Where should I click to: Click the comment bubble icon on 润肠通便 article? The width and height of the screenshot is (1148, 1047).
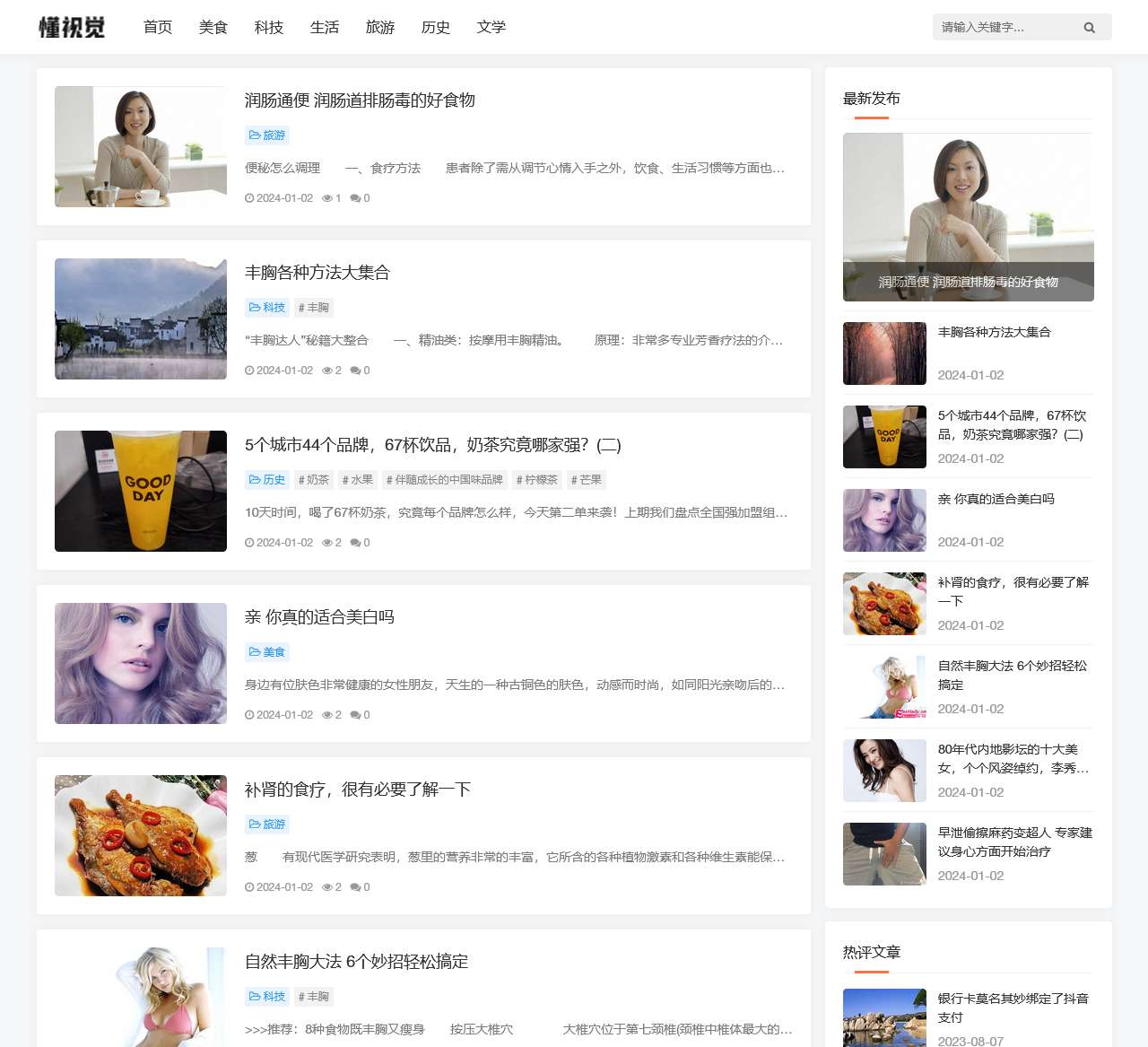pyautogui.click(x=355, y=198)
